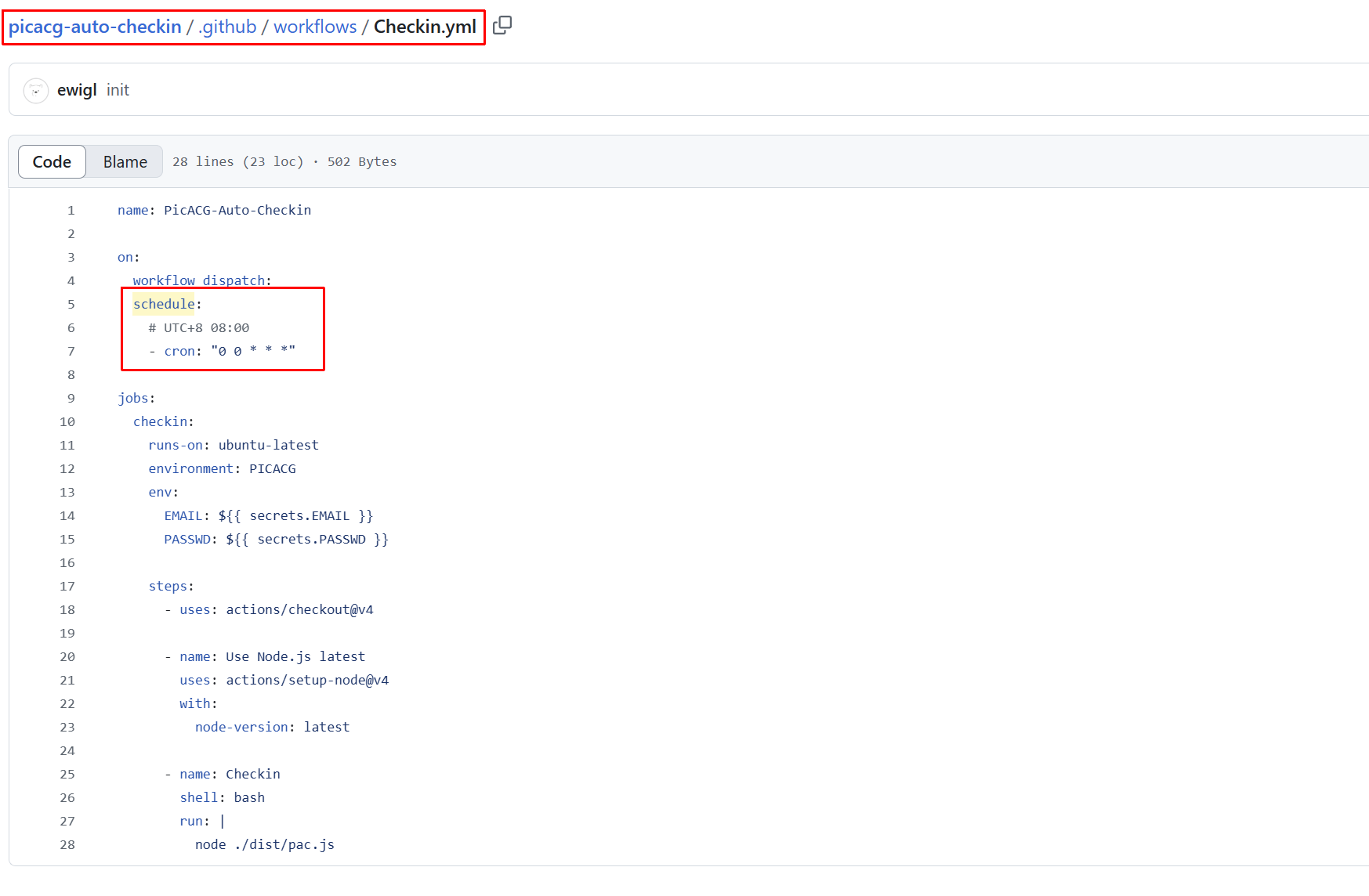This screenshot has width=1369, height=896.
Task: Go to picacg-auto-checkin repository root
Action: click(x=95, y=27)
